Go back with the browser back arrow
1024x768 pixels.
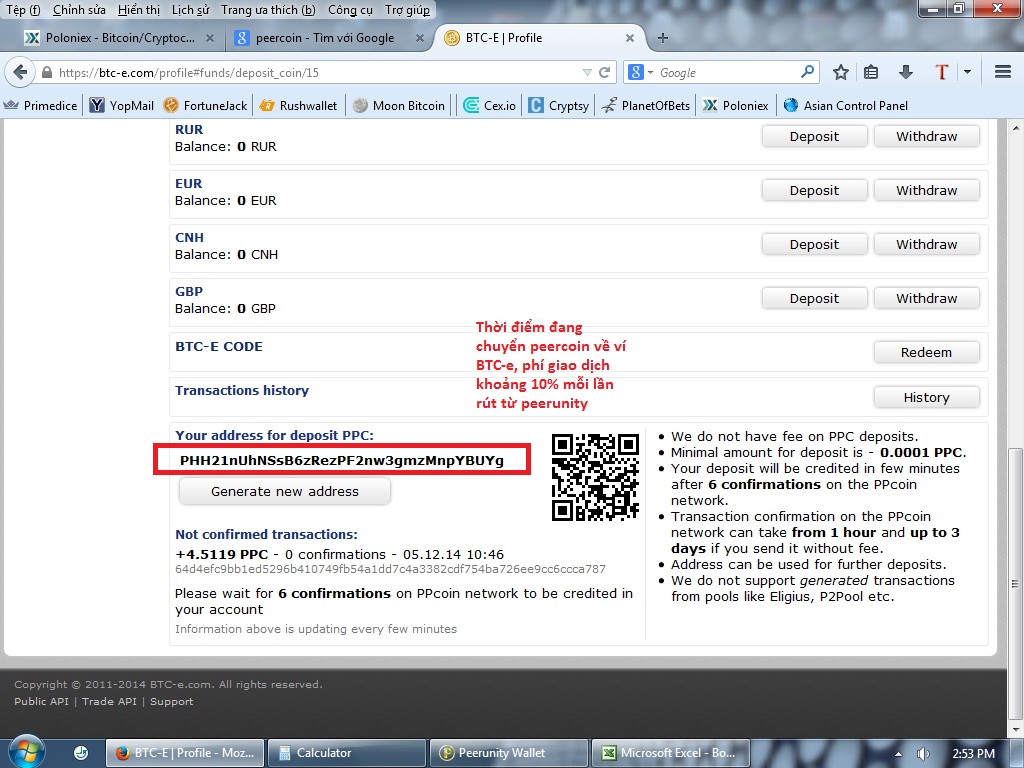[x=20, y=72]
